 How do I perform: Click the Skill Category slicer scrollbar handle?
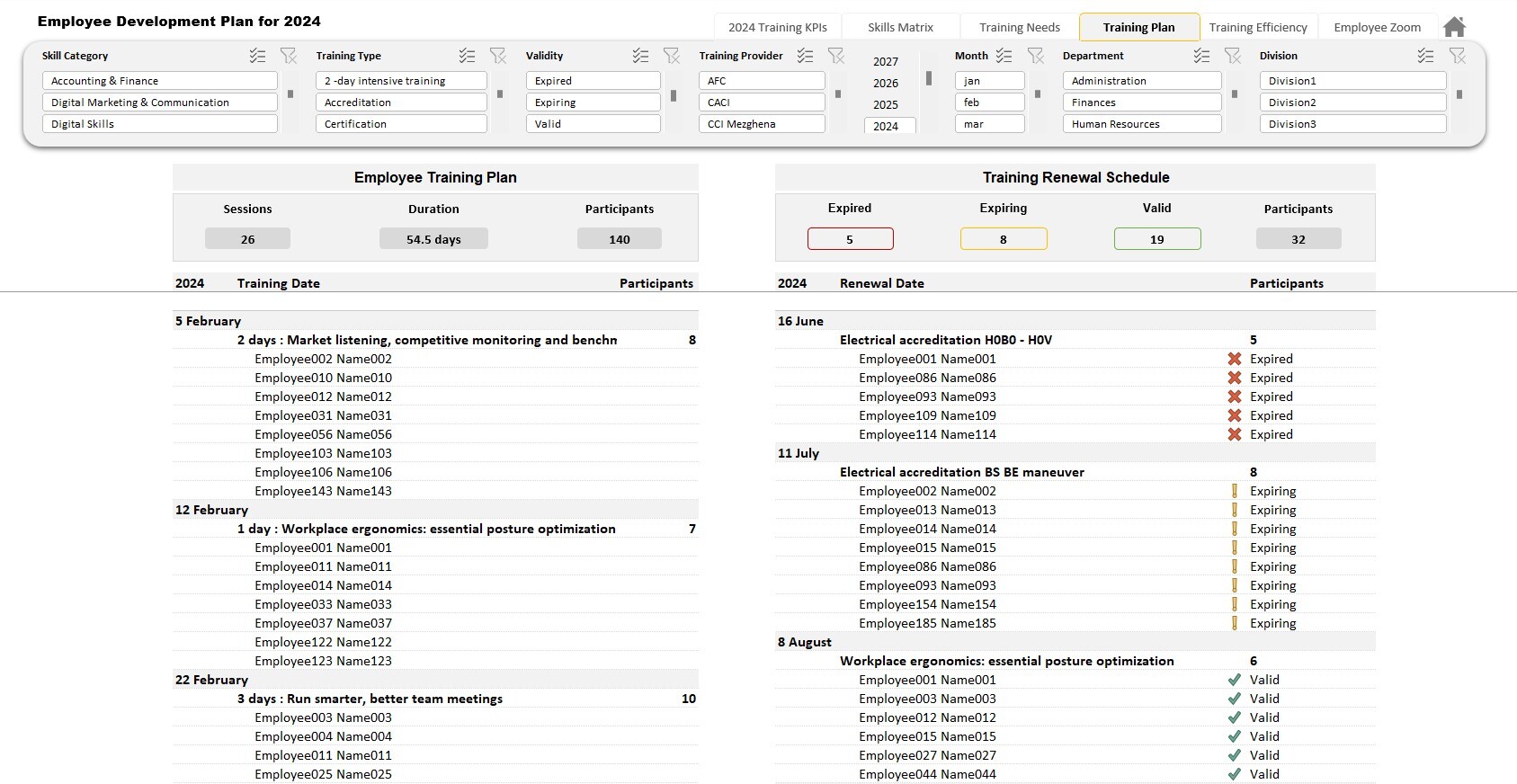(290, 94)
